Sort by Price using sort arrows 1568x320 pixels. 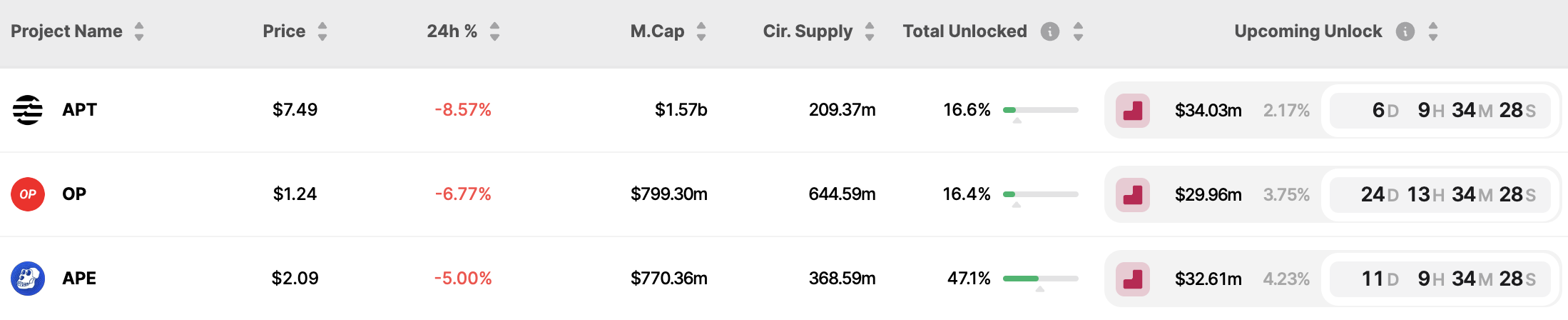(322, 31)
